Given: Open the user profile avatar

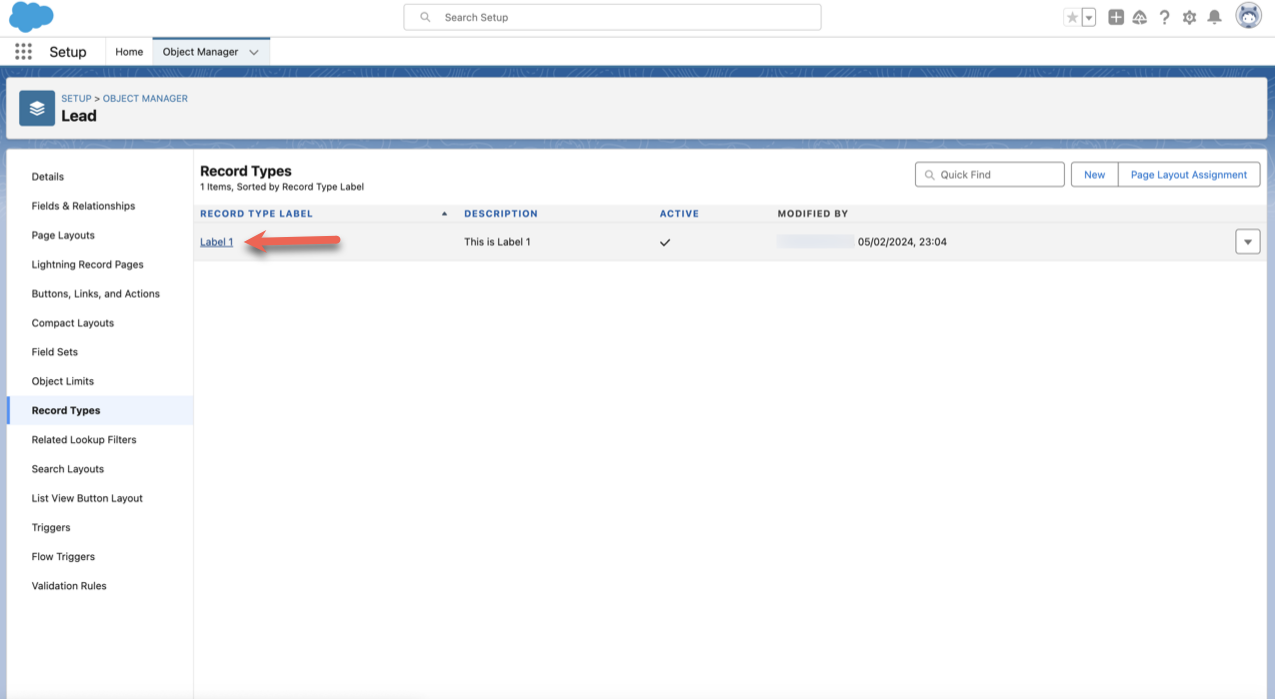Looking at the screenshot, I should pyautogui.click(x=1248, y=16).
